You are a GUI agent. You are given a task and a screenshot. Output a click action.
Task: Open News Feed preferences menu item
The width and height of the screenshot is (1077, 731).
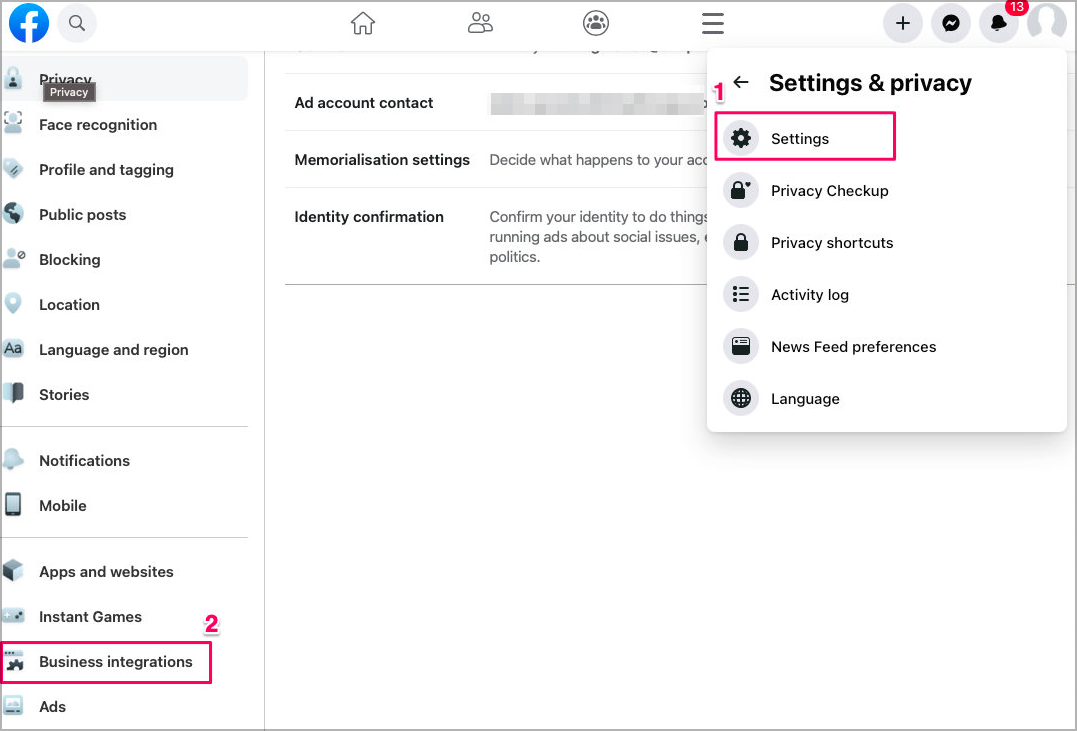tap(886, 346)
